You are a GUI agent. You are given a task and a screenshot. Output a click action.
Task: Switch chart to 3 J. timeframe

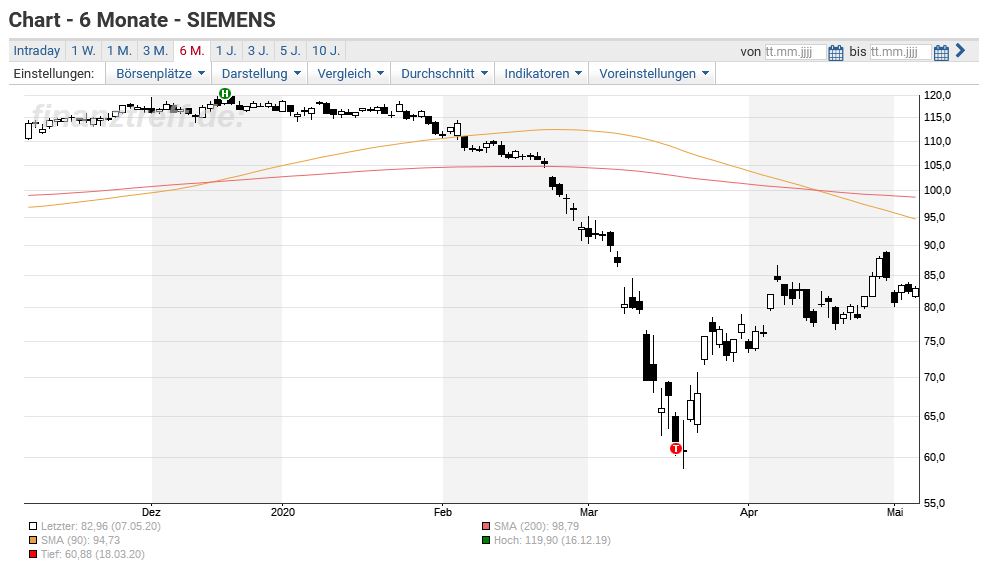(258, 50)
